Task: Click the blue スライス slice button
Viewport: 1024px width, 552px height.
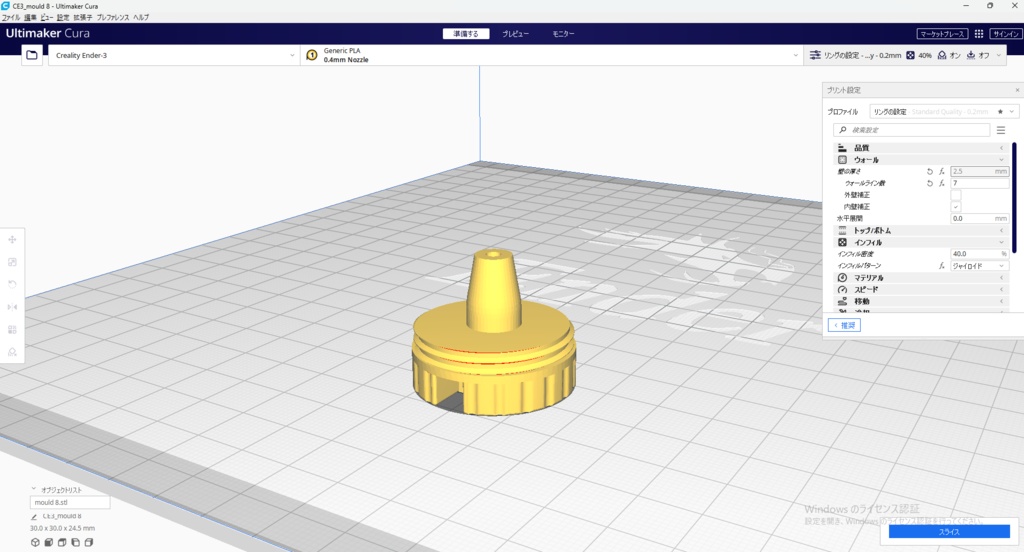Action: click(949, 532)
